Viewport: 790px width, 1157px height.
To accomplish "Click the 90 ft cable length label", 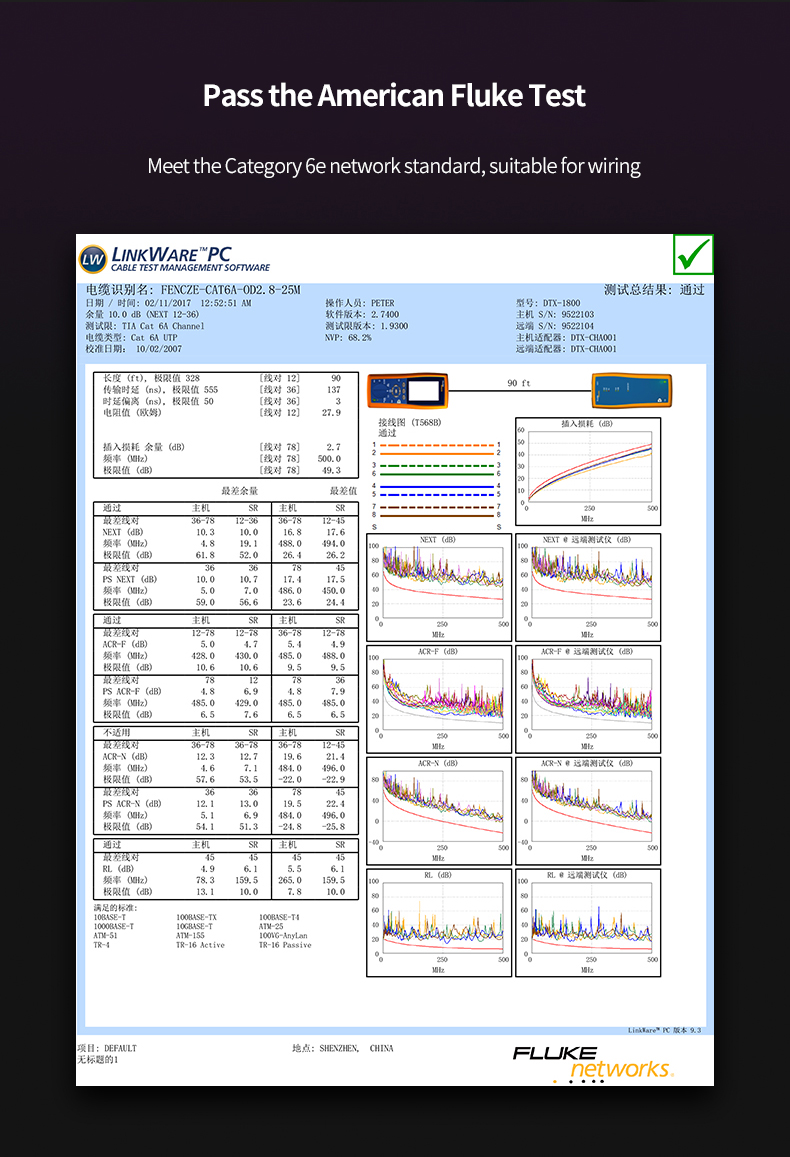I will click(518, 384).
